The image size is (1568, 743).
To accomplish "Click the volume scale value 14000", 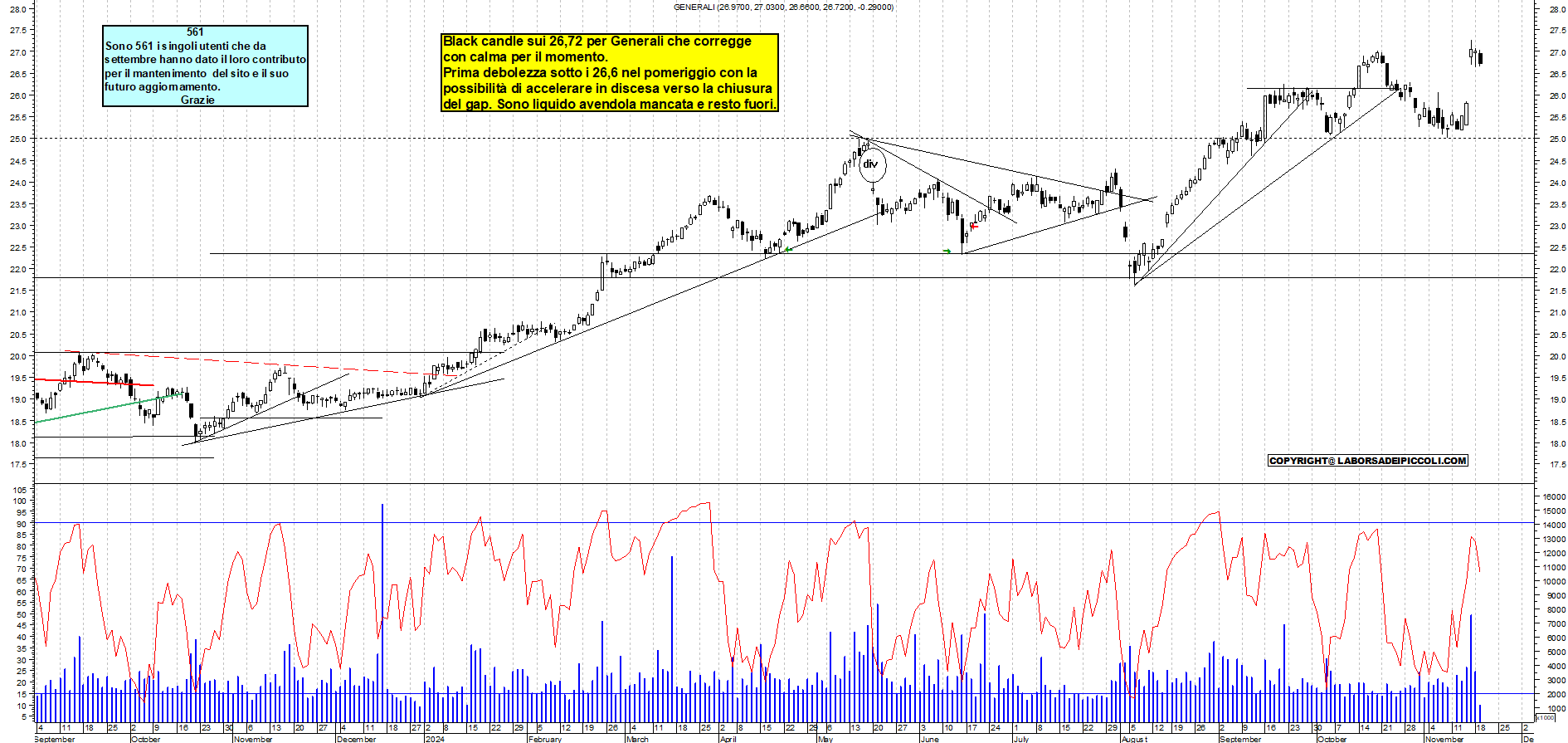I will click(x=1553, y=525).
